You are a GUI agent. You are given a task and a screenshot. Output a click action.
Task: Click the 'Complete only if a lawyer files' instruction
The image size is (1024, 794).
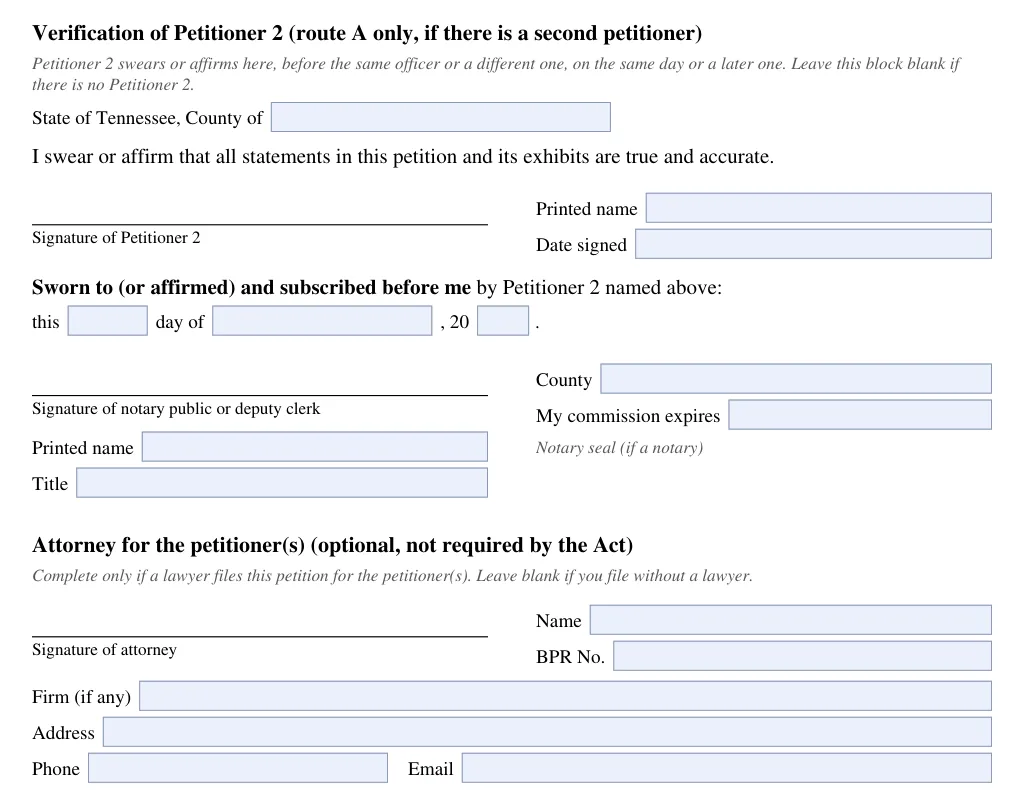tap(392, 576)
